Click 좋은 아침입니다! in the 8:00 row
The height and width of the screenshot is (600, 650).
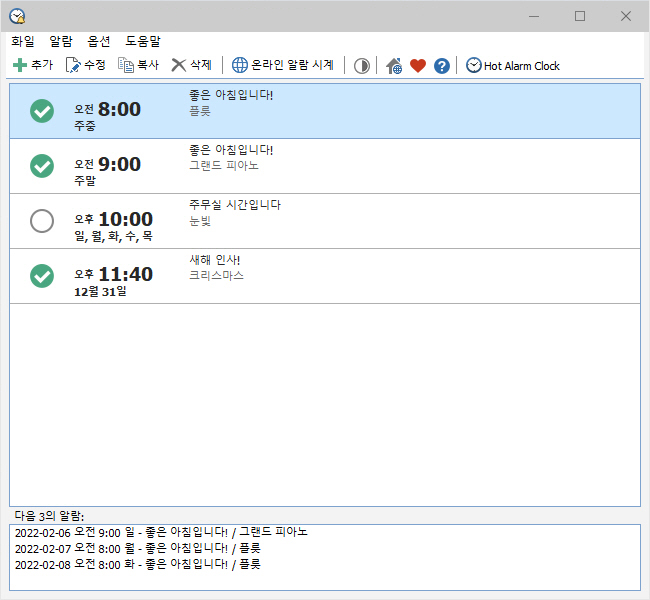231,95
